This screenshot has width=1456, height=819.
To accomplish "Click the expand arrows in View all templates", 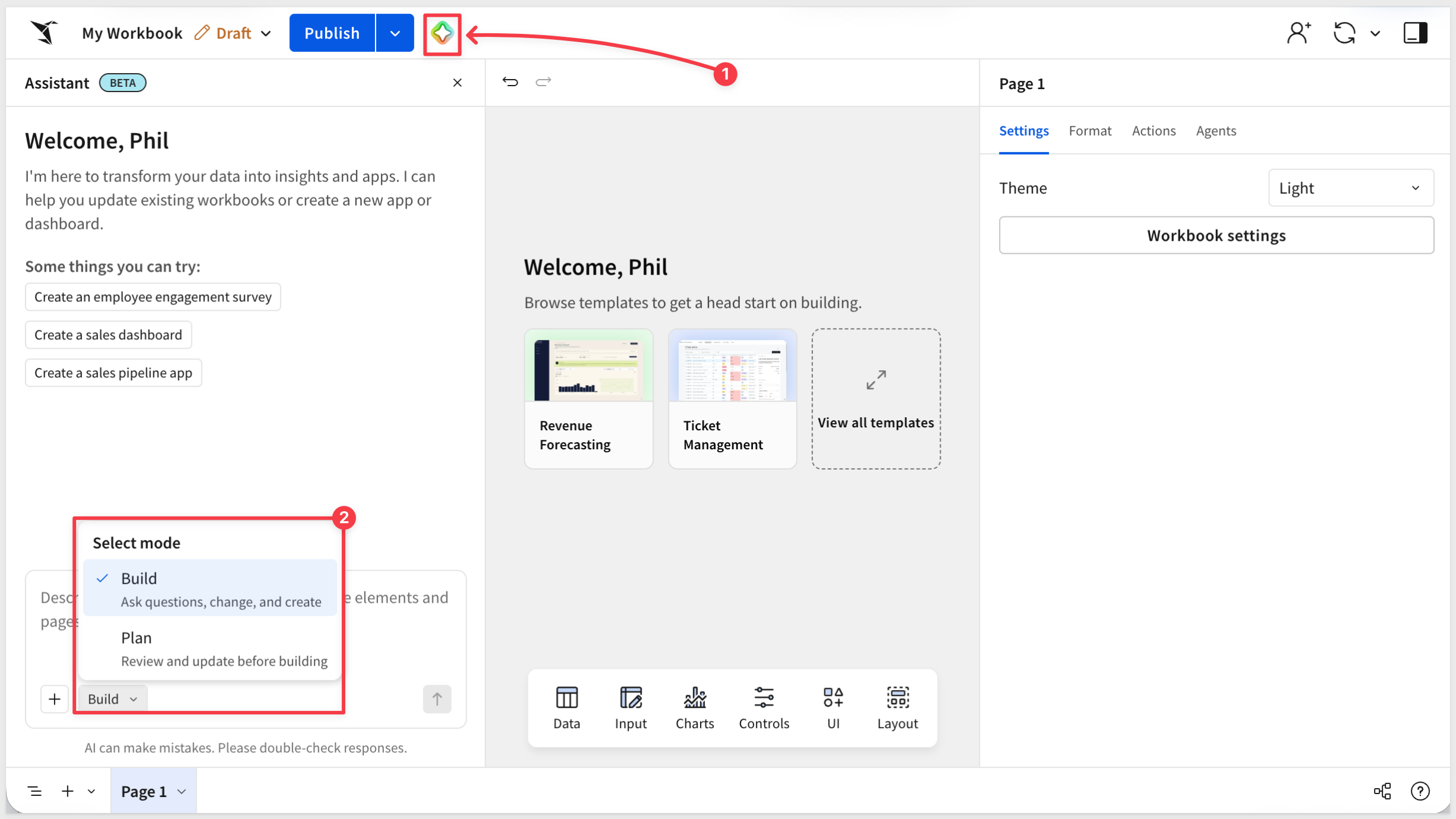I will click(876, 380).
